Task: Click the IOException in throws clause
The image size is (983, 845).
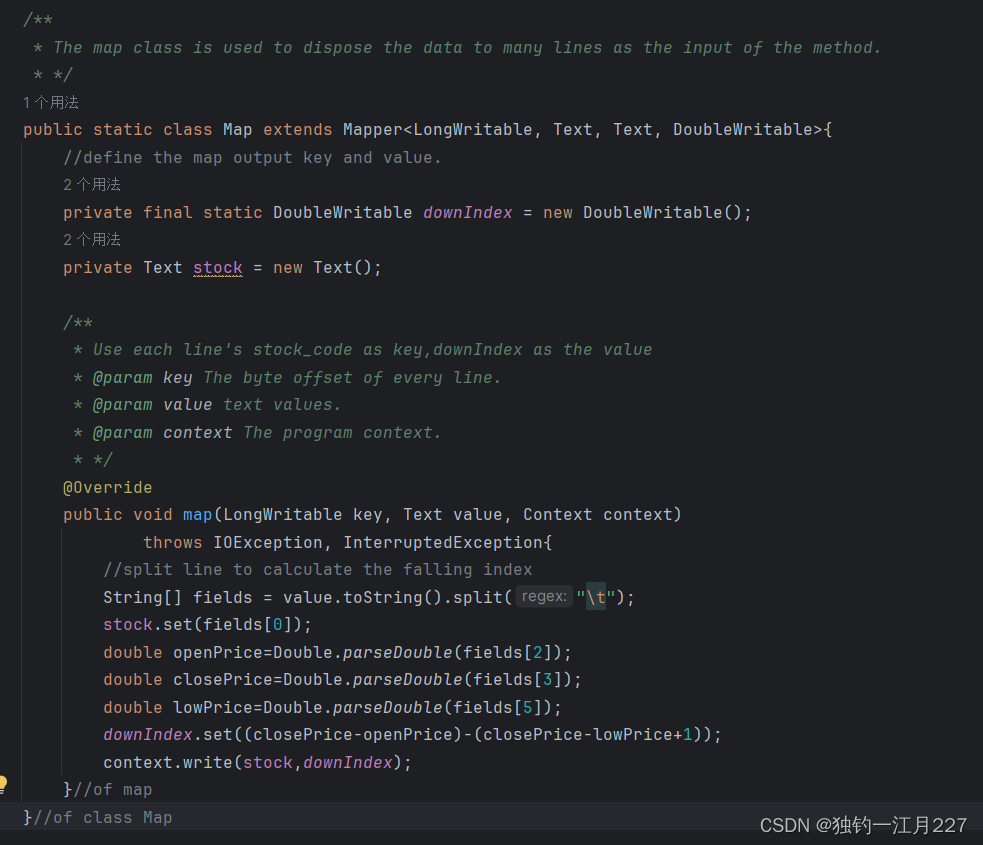Action: 268,542
